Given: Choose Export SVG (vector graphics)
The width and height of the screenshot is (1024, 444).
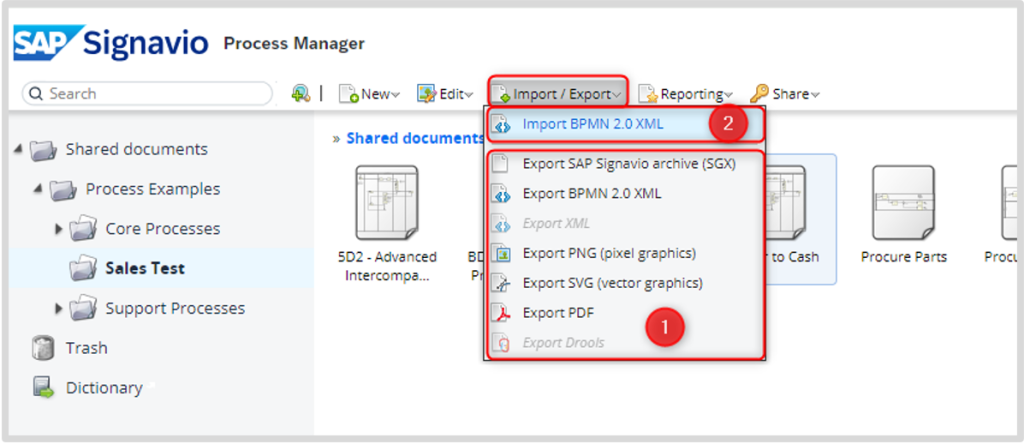Looking at the screenshot, I should tap(625, 283).
